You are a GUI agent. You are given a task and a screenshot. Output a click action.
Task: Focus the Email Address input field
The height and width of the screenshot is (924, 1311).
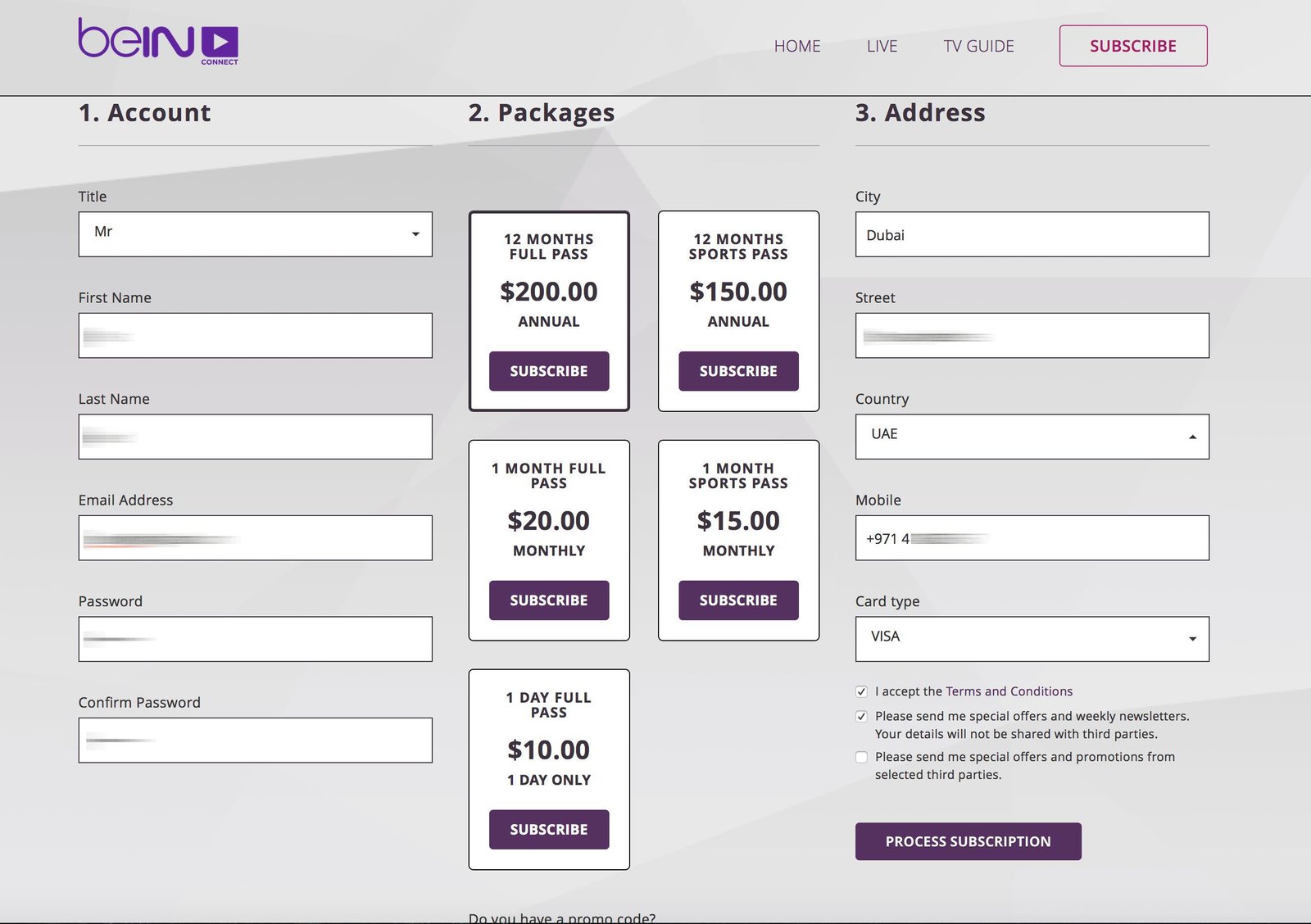255,538
